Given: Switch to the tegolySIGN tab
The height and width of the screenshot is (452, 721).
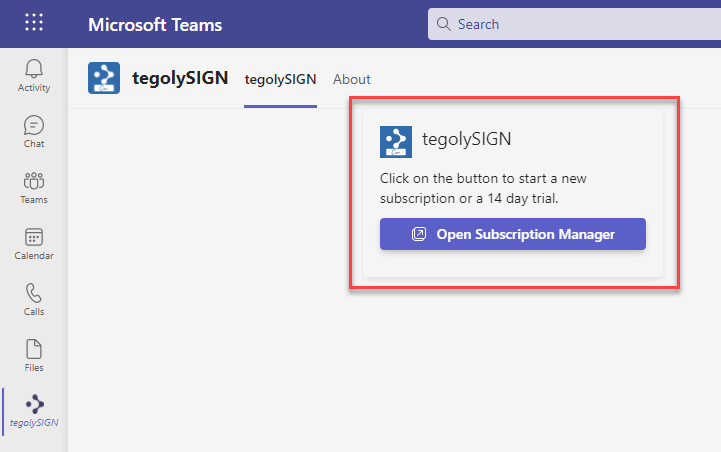Looking at the screenshot, I should coord(280,79).
